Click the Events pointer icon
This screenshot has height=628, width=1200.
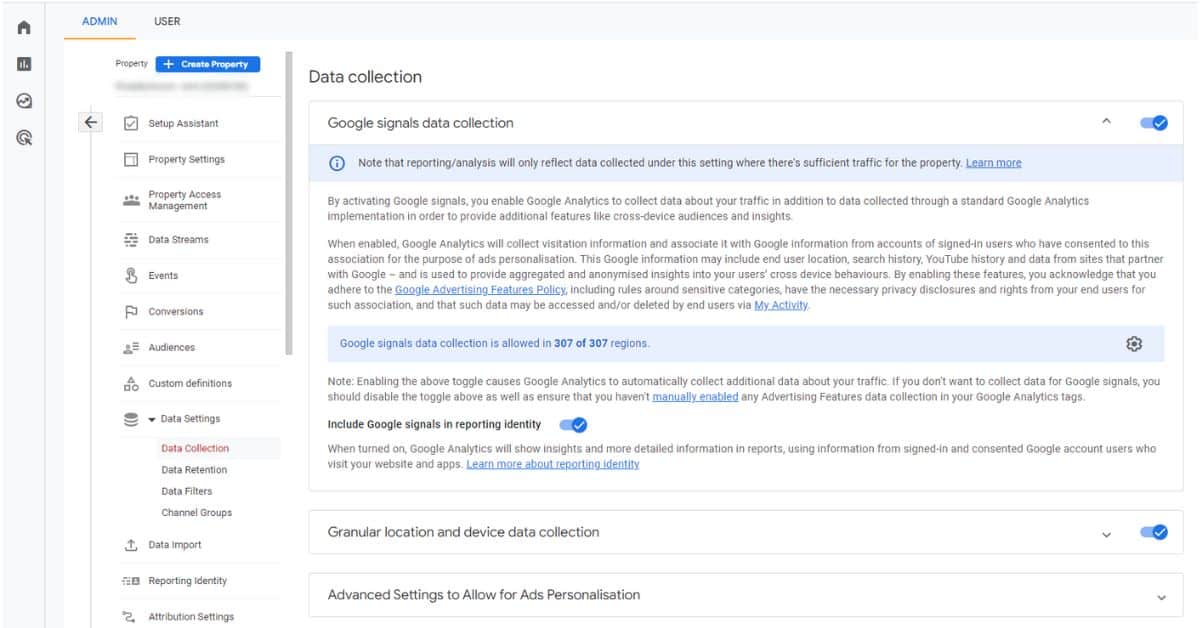pyautogui.click(x=130, y=276)
